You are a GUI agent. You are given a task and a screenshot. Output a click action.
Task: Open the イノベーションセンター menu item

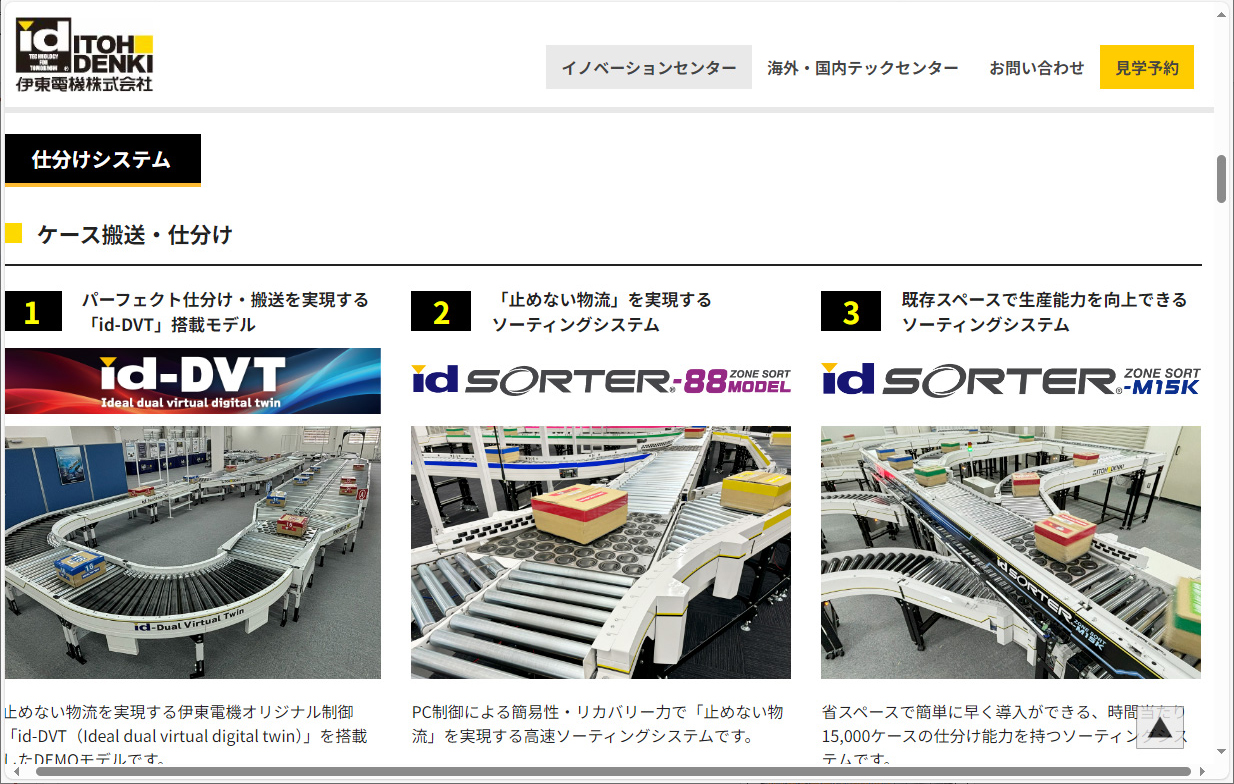(648, 68)
